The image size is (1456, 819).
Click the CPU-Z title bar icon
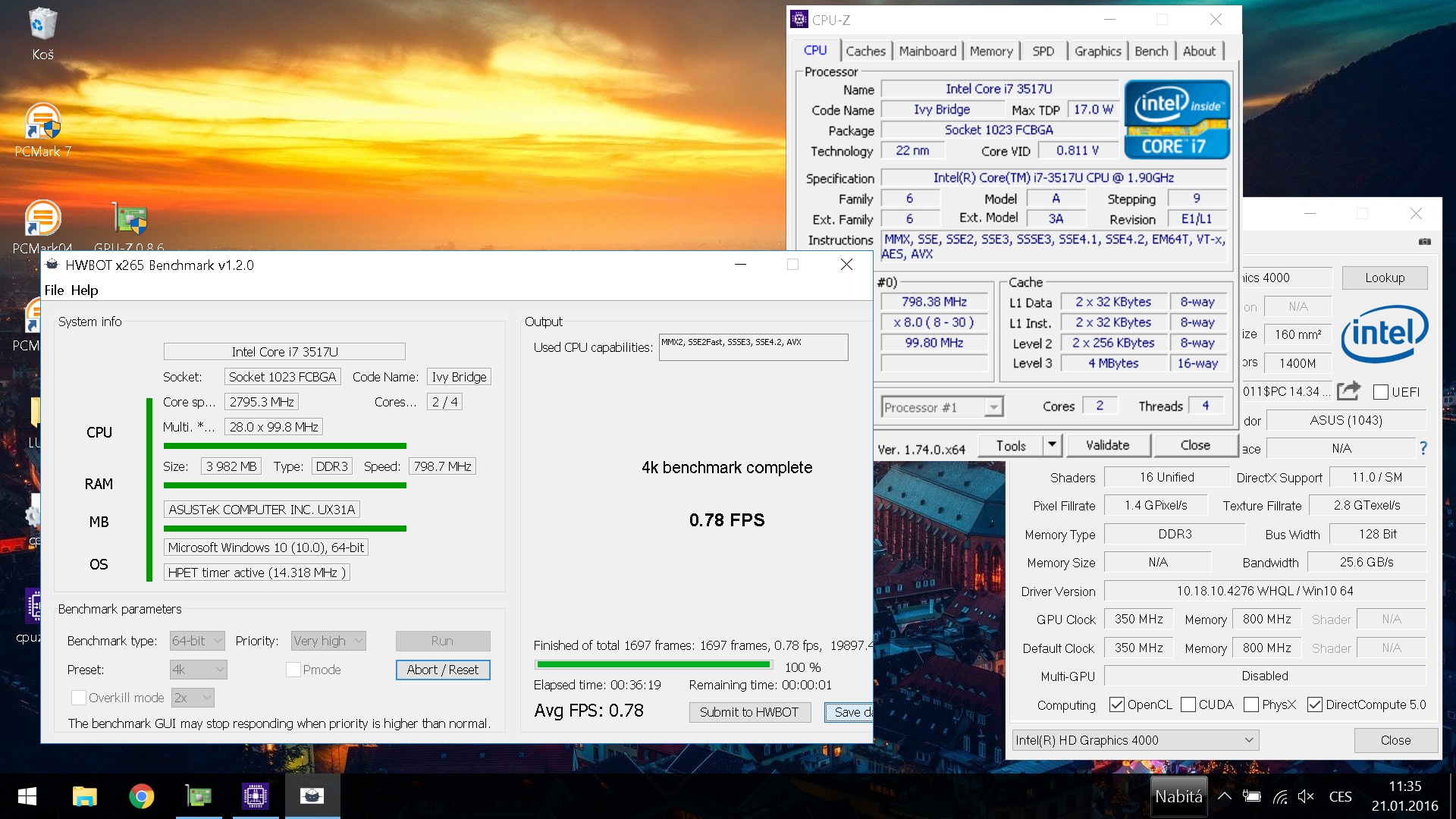pyautogui.click(x=799, y=20)
